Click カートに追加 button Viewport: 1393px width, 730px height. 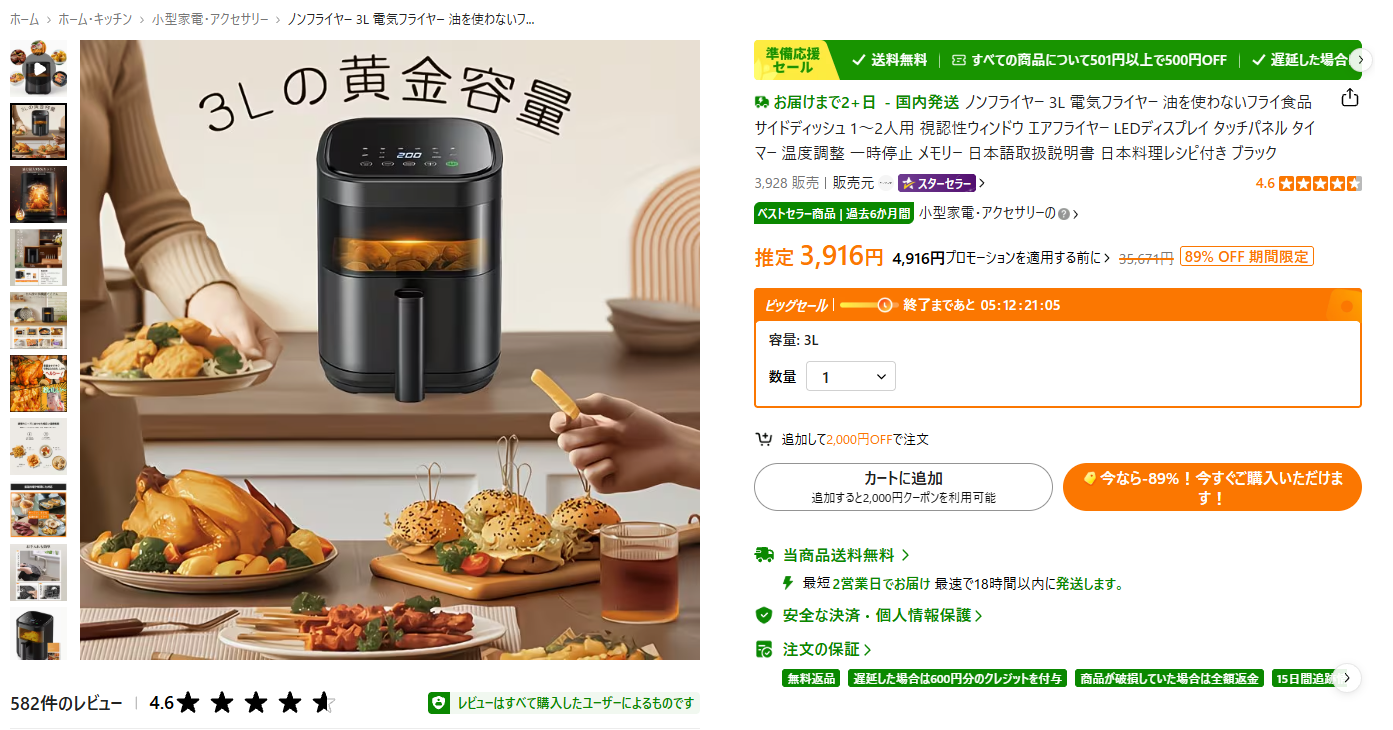[903, 487]
